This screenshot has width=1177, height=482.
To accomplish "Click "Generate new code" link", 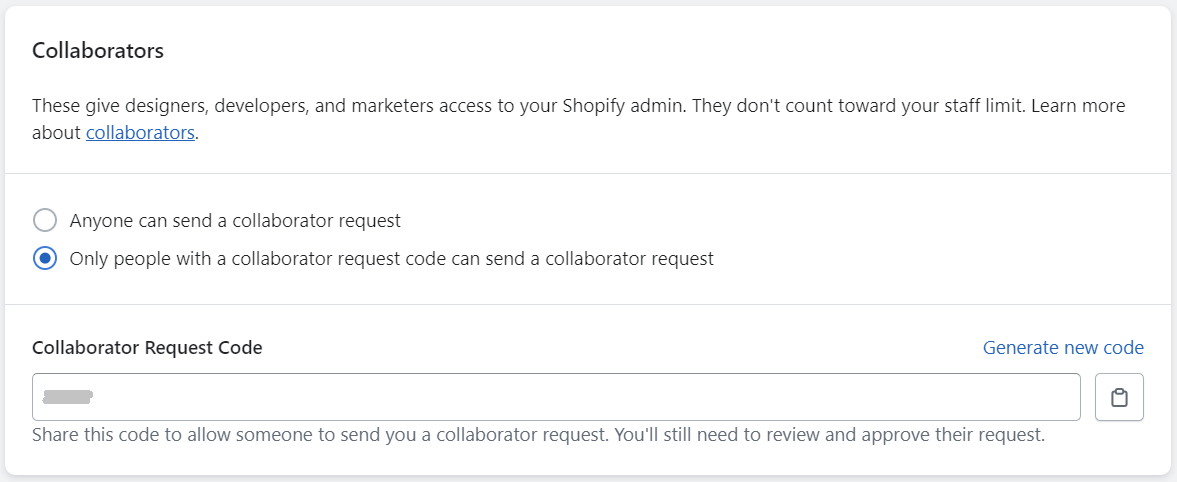I will tap(1063, 348).
